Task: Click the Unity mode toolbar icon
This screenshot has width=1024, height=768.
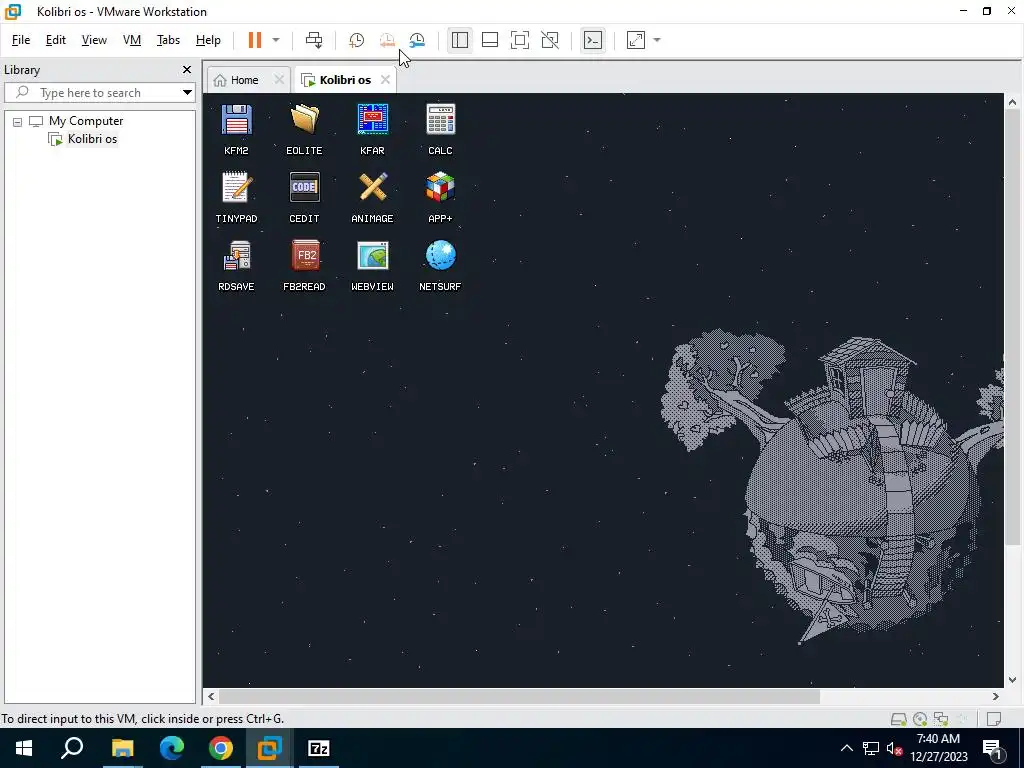Action: (x=550, y=40)
